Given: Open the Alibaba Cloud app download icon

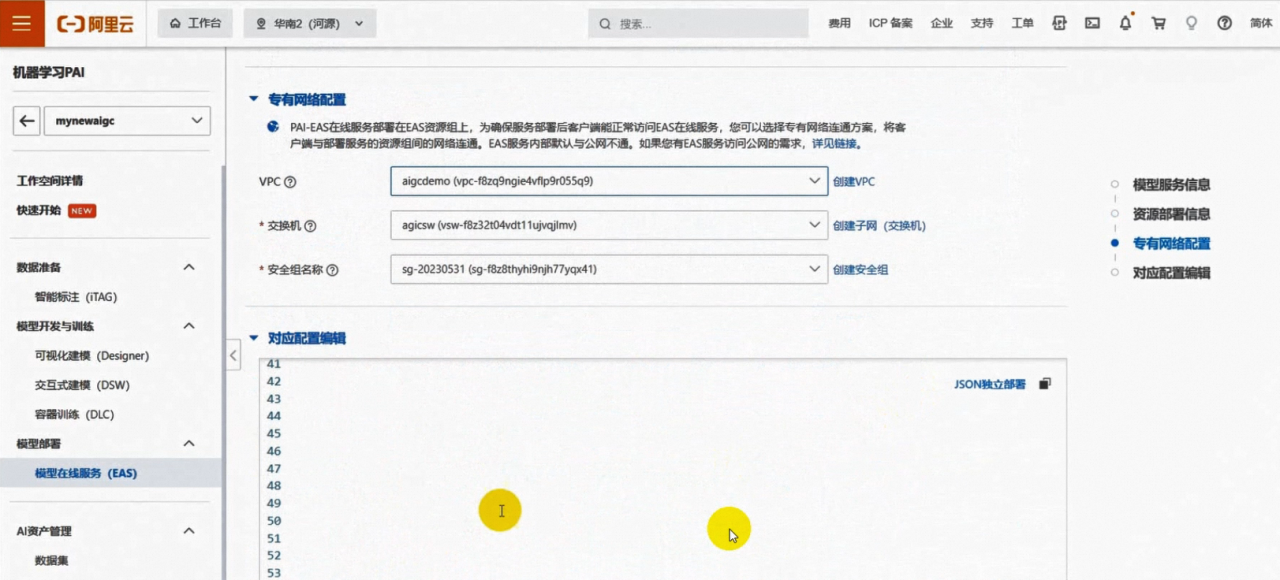Looking at the screenshot, I should (1060, 22).
